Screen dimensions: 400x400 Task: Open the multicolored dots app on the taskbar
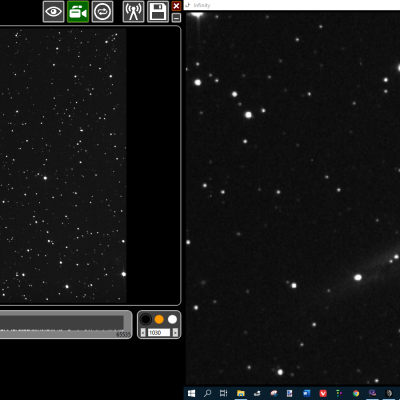[x=339, y=393]
